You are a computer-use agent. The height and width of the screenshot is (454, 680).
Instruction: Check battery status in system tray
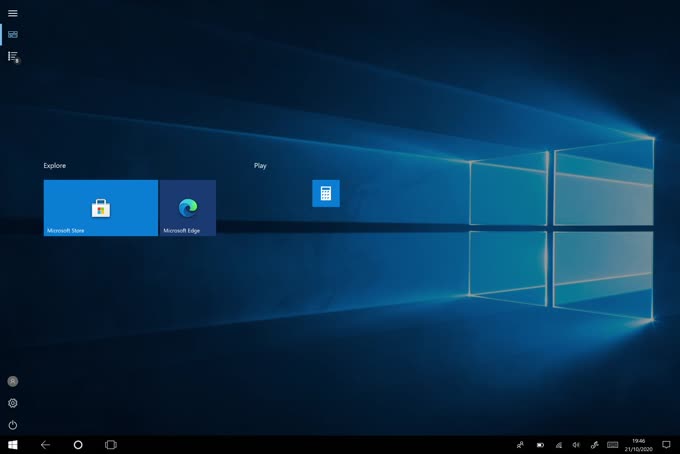coord(540,444)
